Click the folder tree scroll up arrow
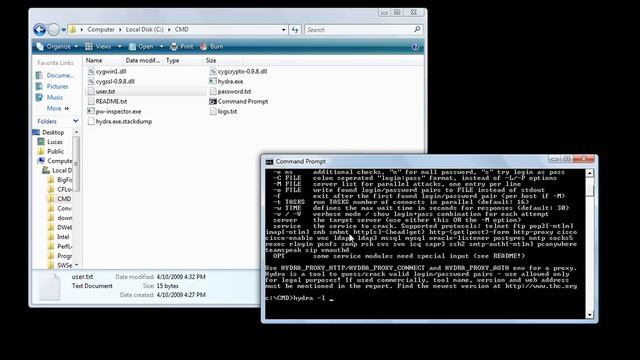This screenshot has height=360, width=640. [76, 132]
